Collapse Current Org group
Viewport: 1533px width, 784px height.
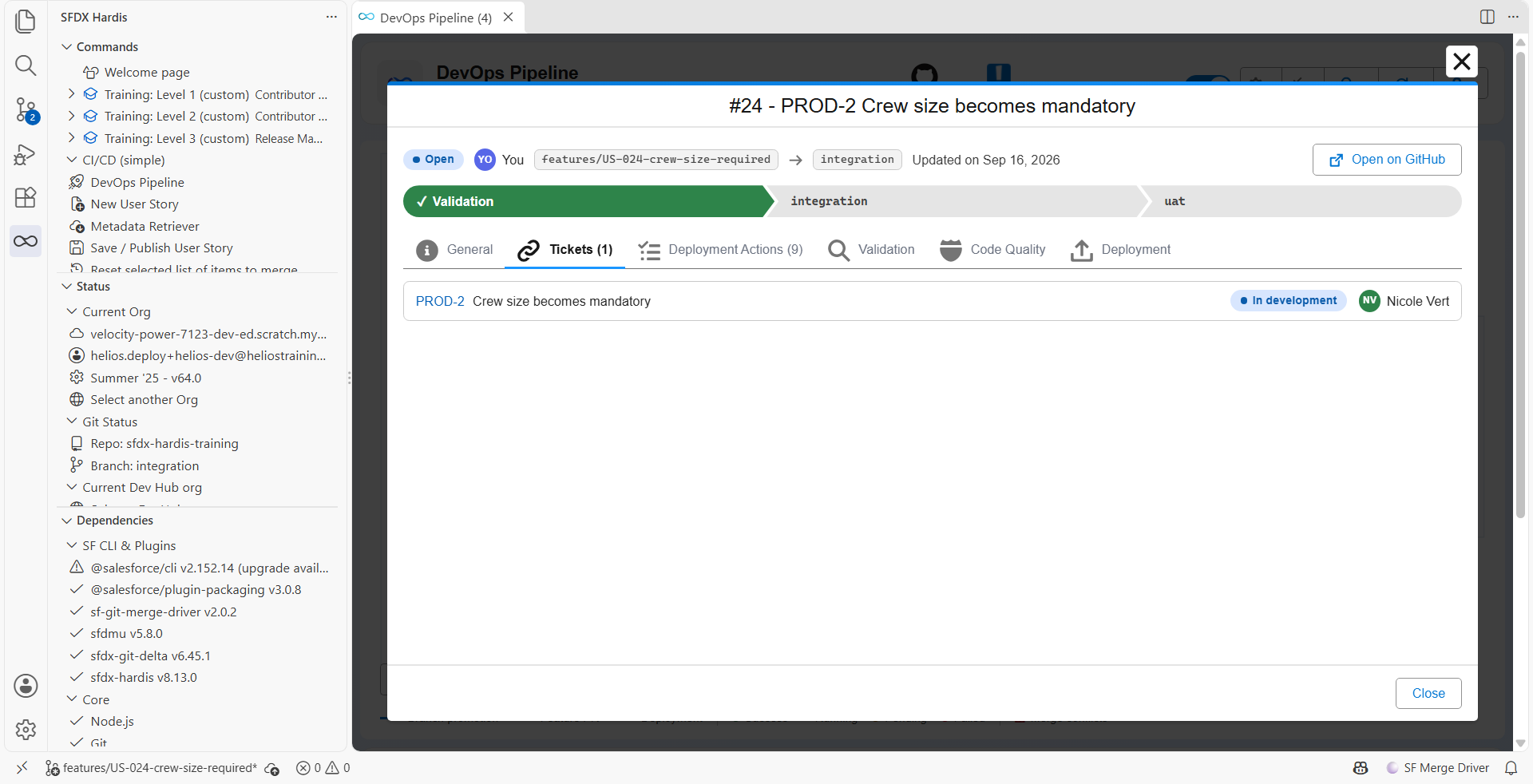tap(72, 312)
